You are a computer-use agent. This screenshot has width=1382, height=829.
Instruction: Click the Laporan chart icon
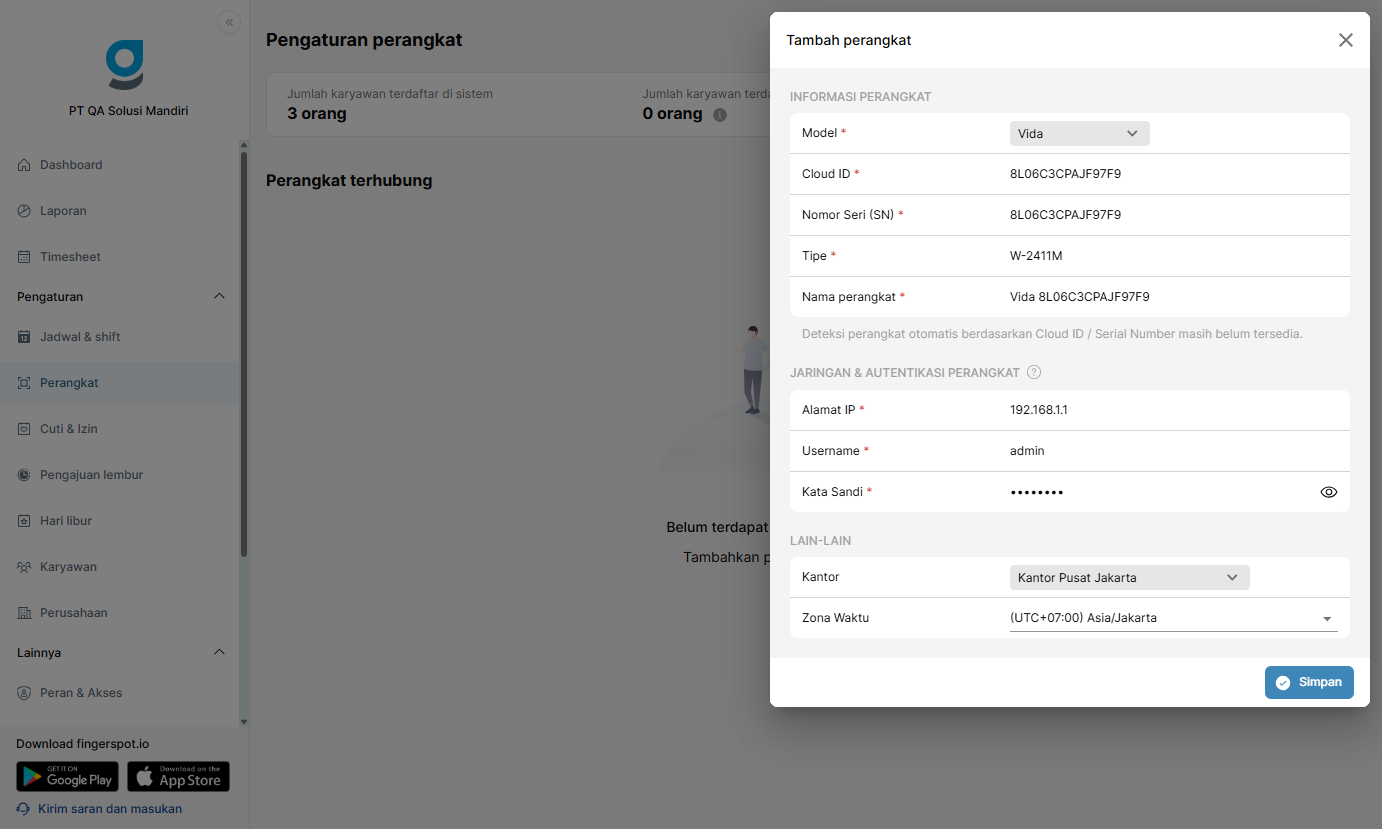pyautogui.click(x=24, y=211)
